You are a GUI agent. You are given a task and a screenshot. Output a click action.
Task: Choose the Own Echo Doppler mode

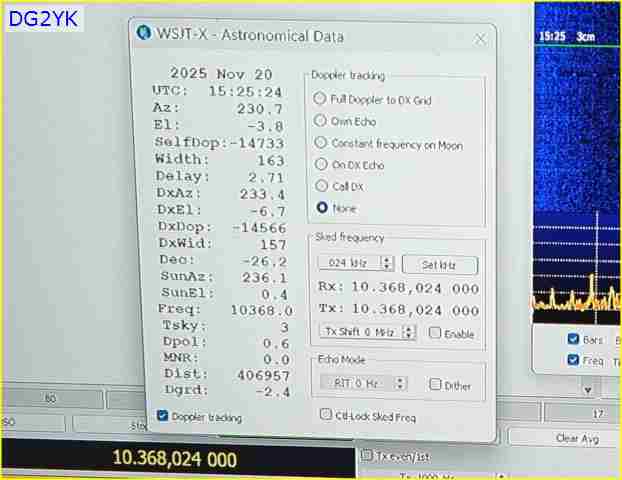(320, 121)
